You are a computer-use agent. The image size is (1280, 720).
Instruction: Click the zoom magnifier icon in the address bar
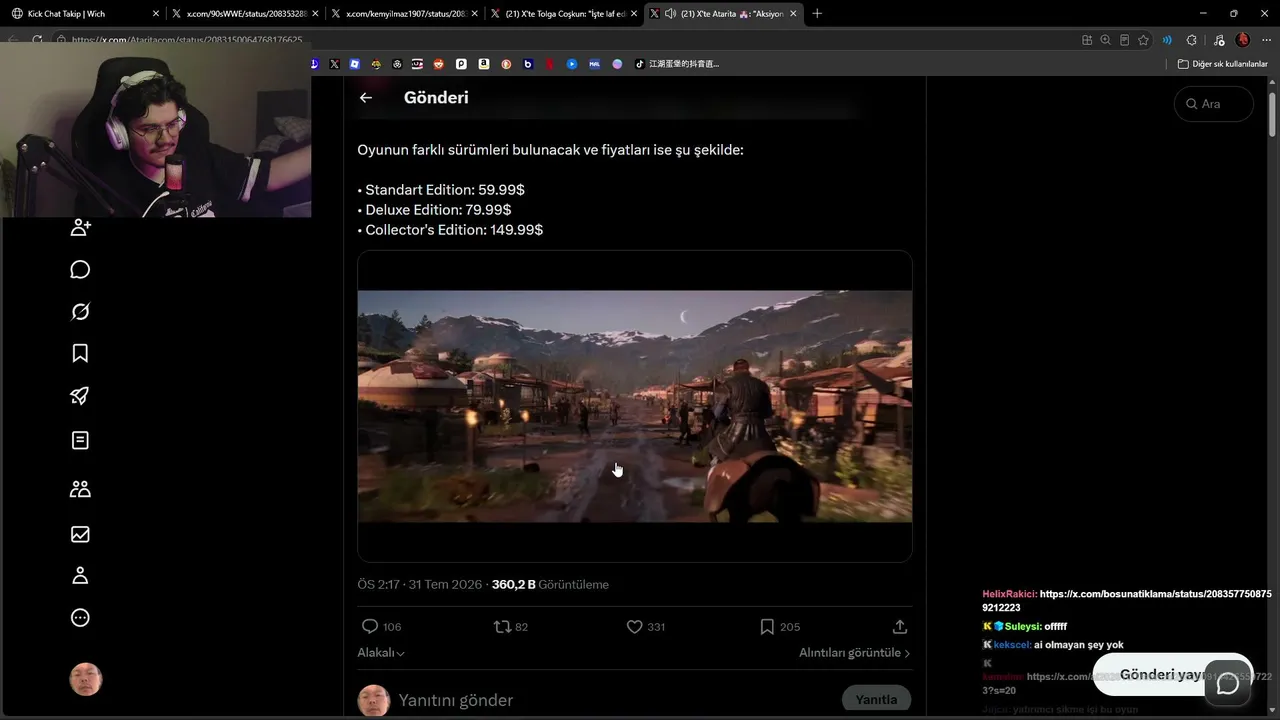[1105, 40]
